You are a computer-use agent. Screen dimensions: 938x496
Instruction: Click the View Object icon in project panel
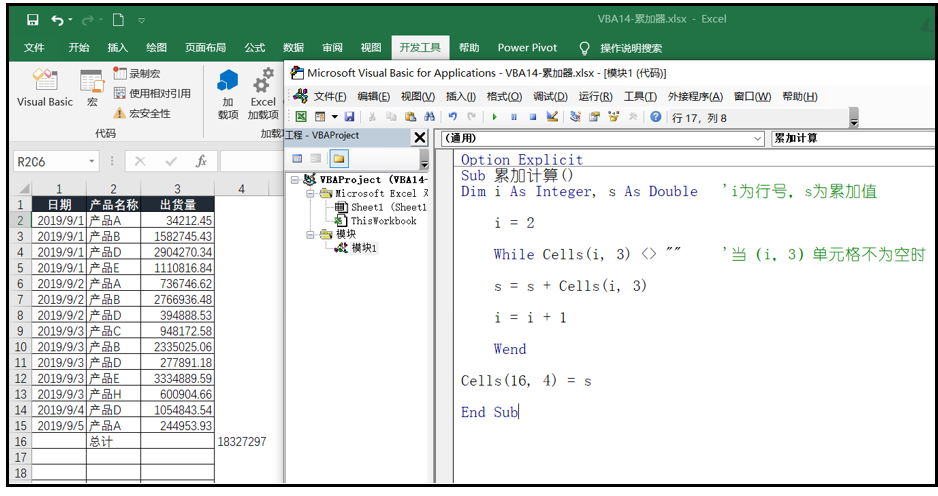[316, 159]
